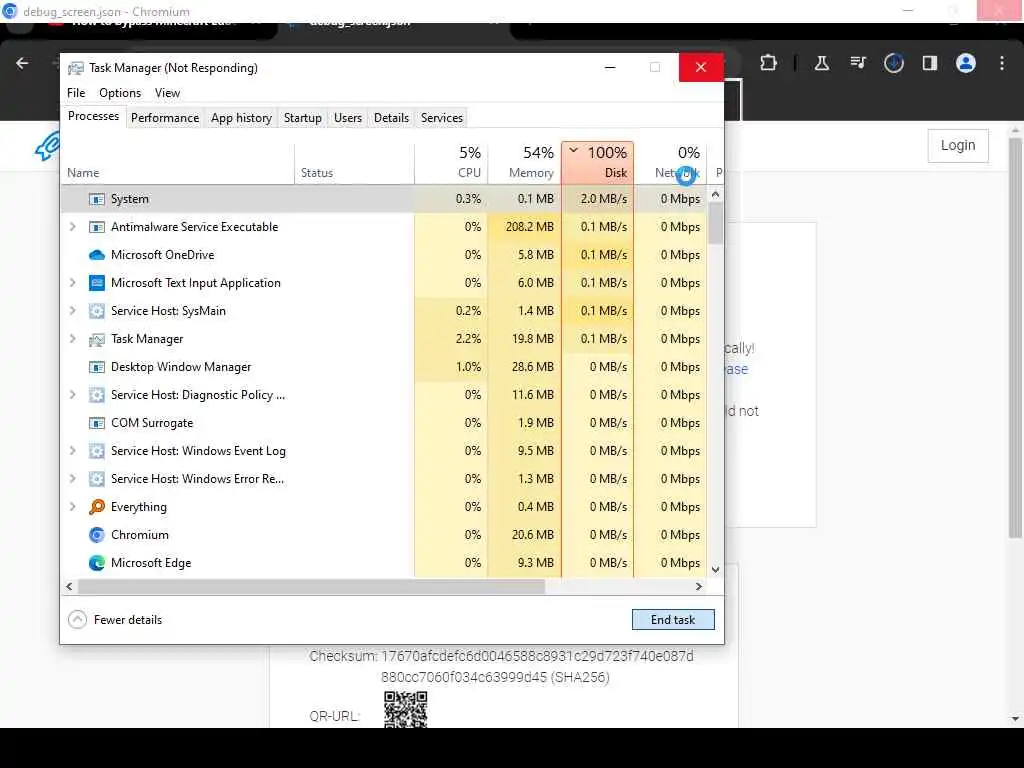Viewport: 1024px width, 768px height.
Task: Click the Login button on webpage
Action: pos(957,146)
